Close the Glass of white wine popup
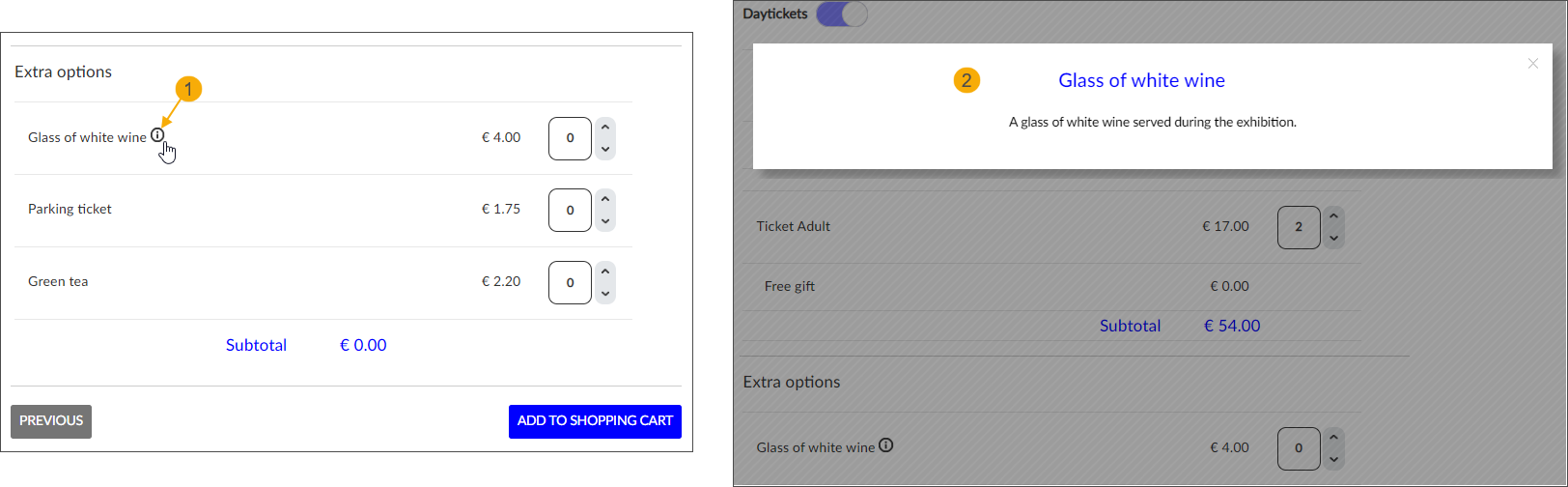 tap(1532, 64)
